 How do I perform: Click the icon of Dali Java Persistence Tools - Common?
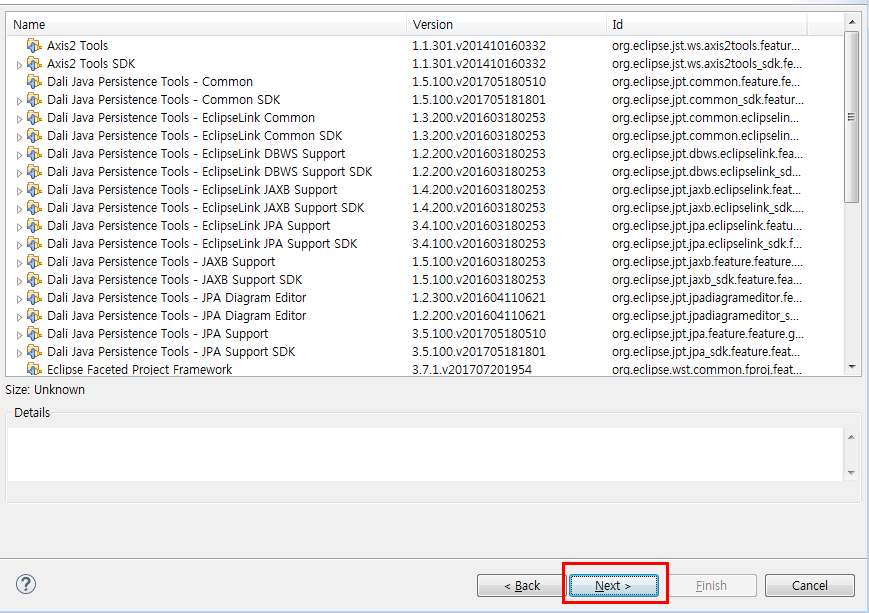34,81
